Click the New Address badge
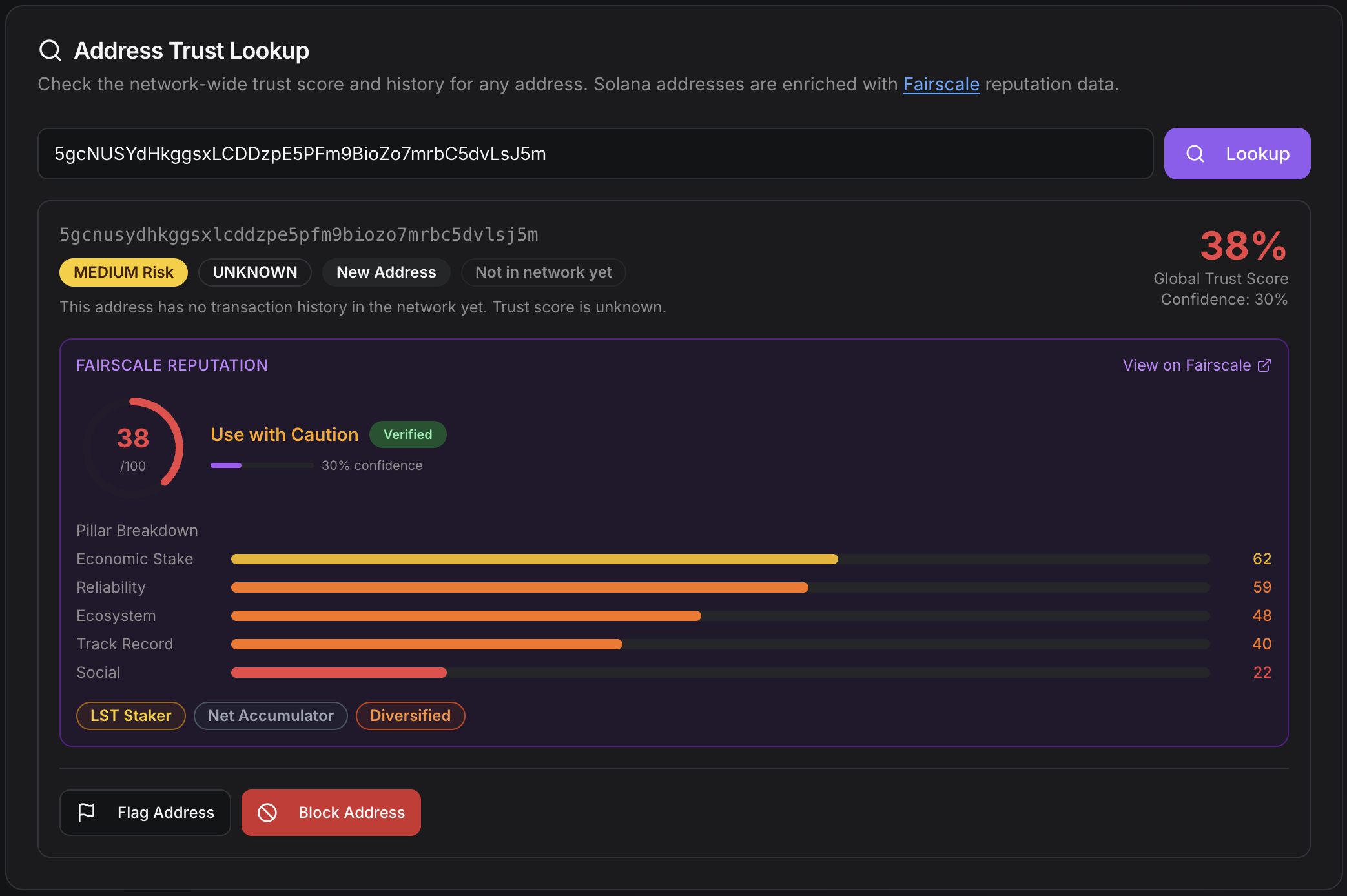Viewport: 1347px width, 896px height. [386, 272]
